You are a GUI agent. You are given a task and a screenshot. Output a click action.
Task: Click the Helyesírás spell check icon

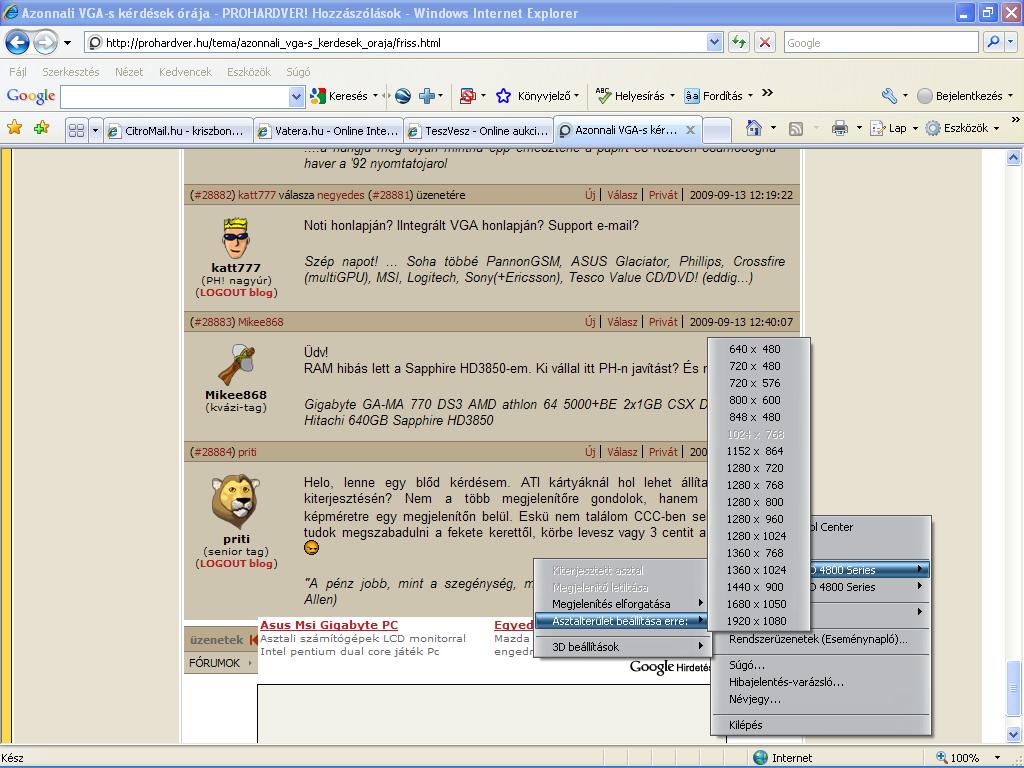[x=603, y=95]
